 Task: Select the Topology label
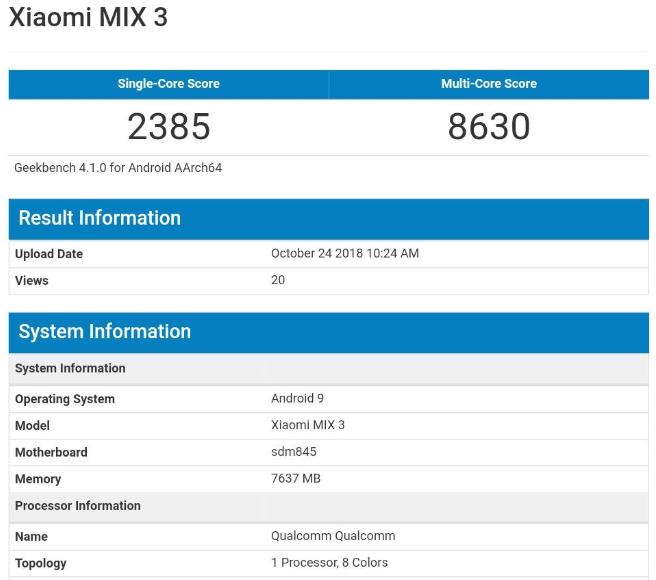41,564
